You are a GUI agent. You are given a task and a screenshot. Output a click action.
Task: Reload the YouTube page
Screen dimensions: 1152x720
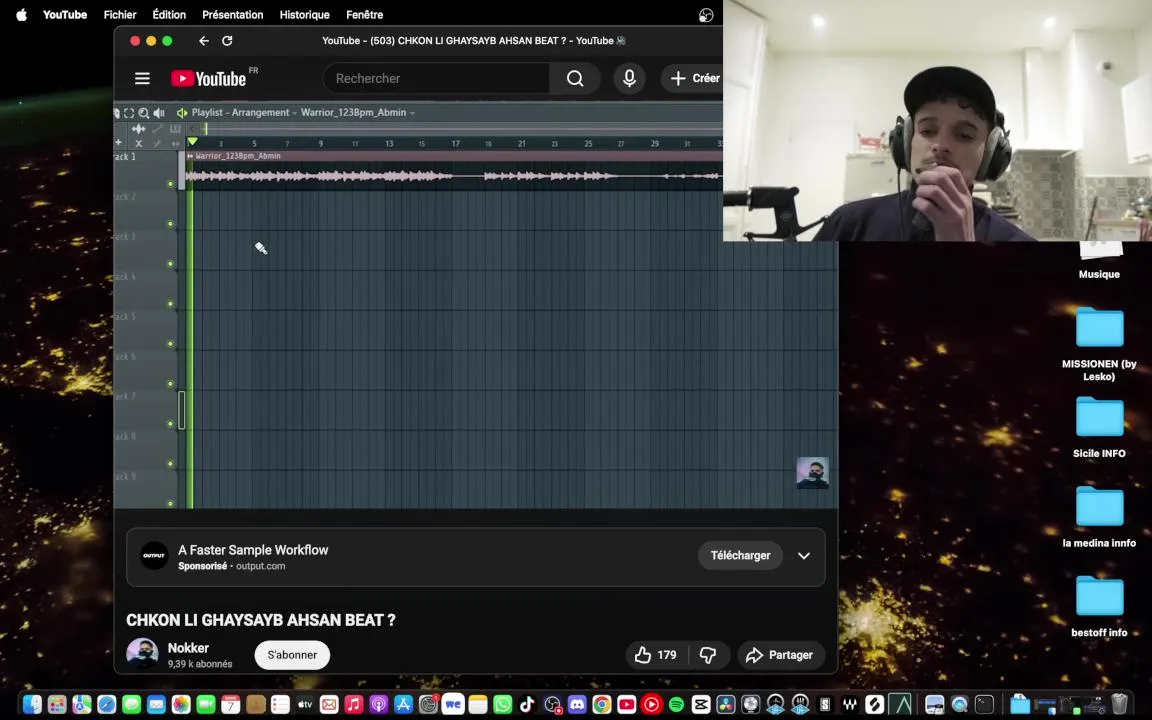[227, 40]
